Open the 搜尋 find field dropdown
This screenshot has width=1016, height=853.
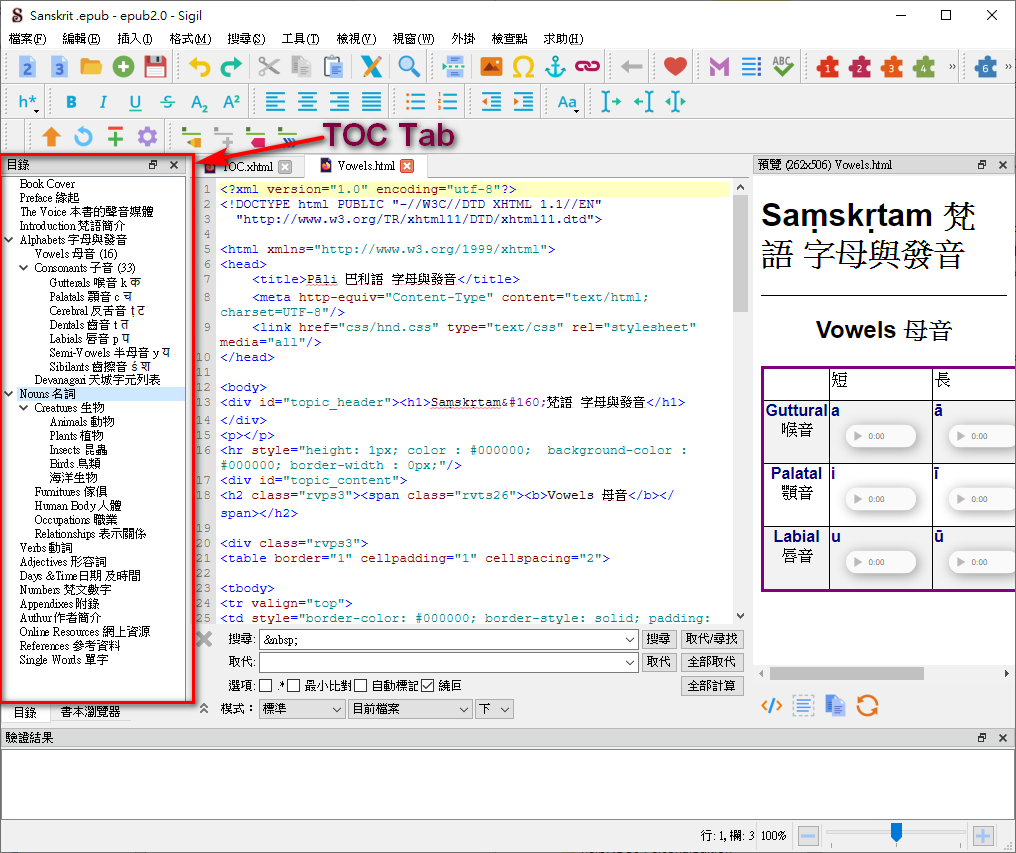click(x=630, y=640)
